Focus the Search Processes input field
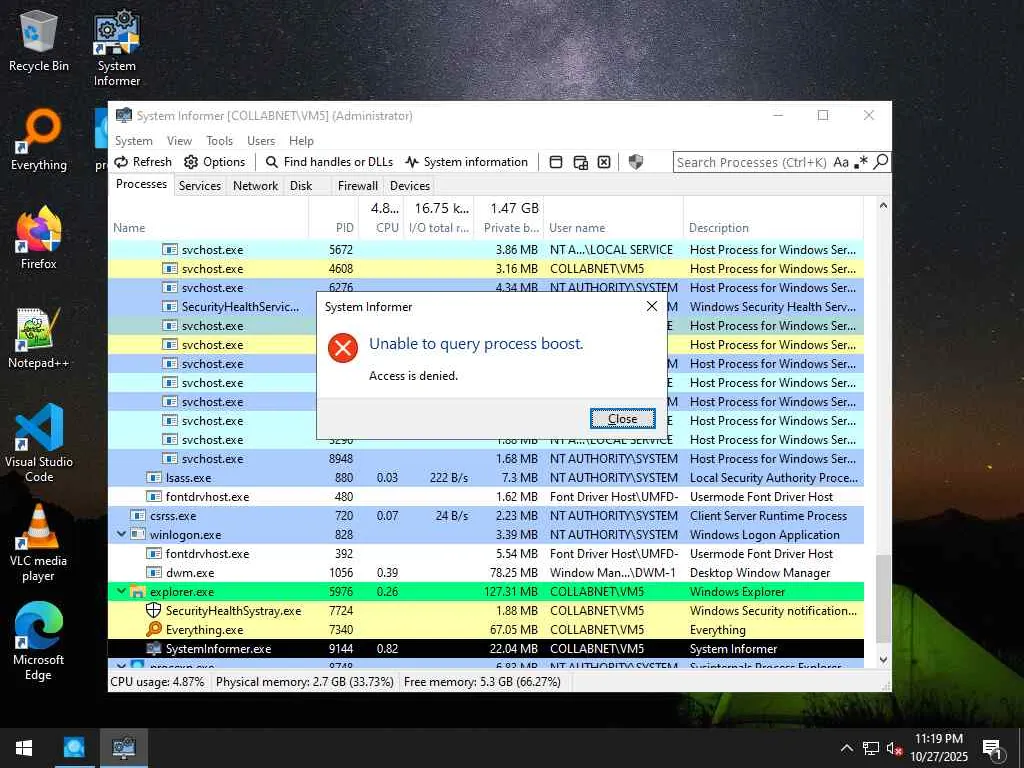Viewport: 1024px width, 768px height. coord(752,162)
